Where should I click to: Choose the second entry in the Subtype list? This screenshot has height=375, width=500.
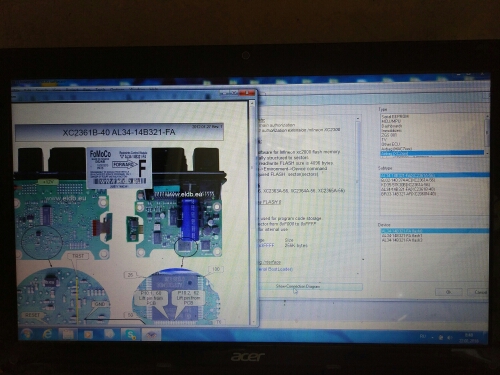pyautogui.click(x=408, y=180)
